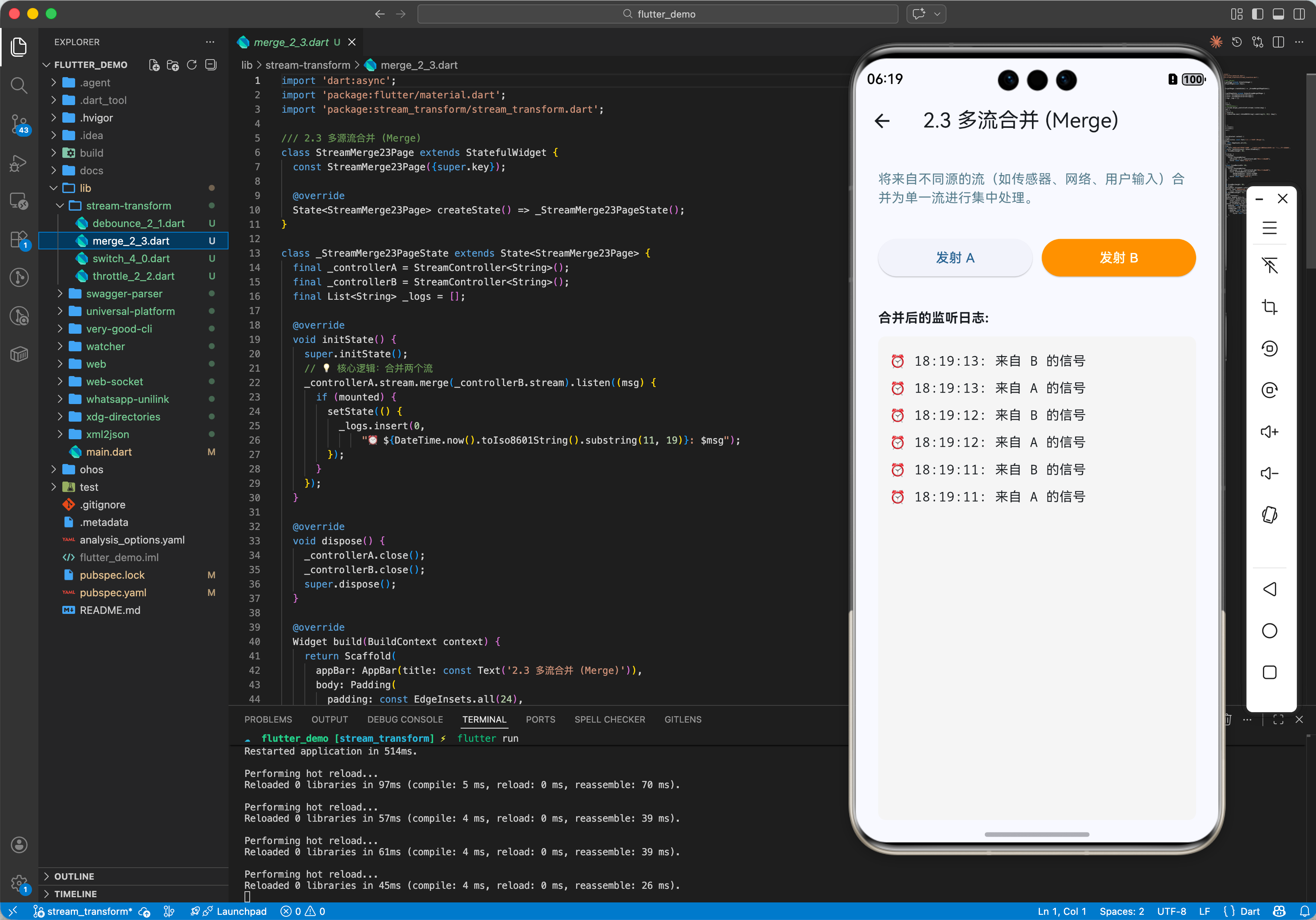Click the emulator volume up icon
The height and width of the screenshot is (920, 1316).
click(x=1269, y=432)
